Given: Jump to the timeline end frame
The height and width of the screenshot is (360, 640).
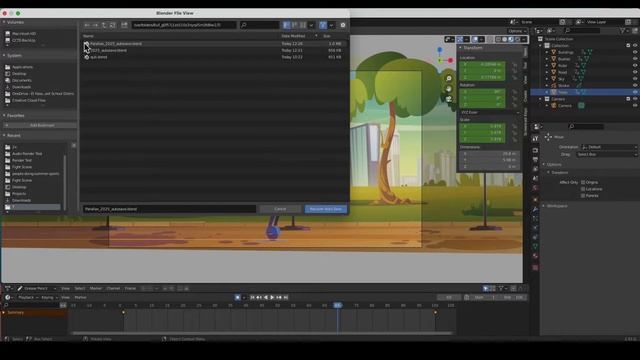Looking at the screenshot, I should click(286, 298).
